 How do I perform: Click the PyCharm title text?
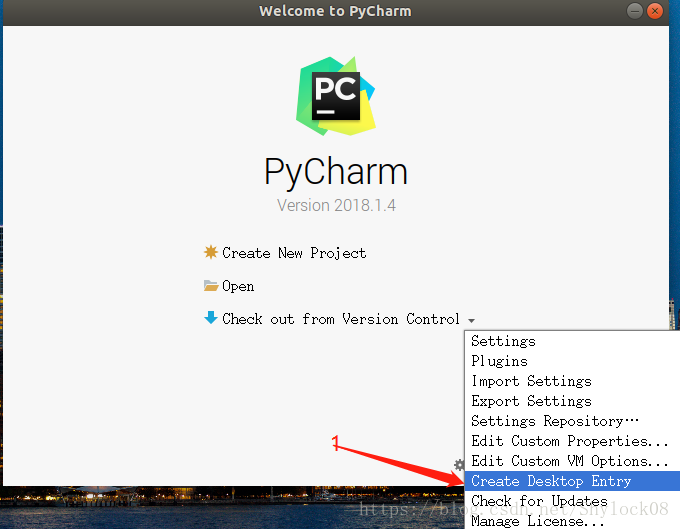pyautogui.click(x=336, y=172)
